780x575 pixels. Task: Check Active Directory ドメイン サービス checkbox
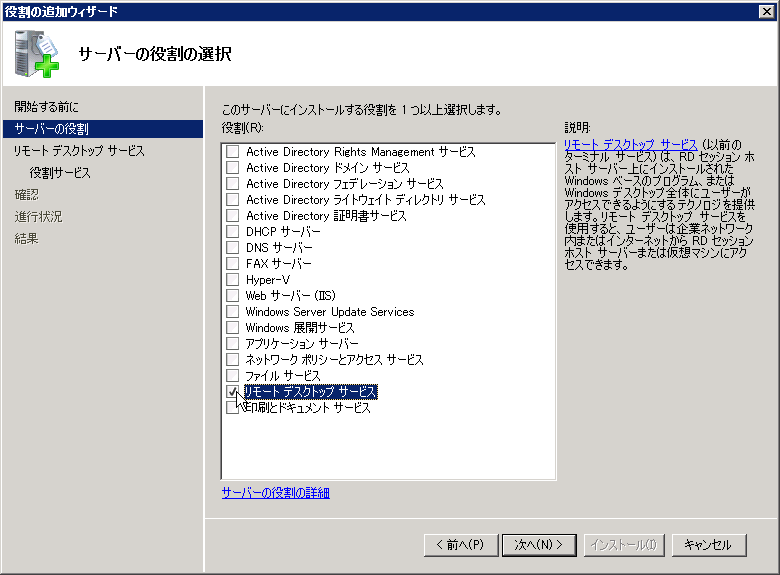[232, 167]
